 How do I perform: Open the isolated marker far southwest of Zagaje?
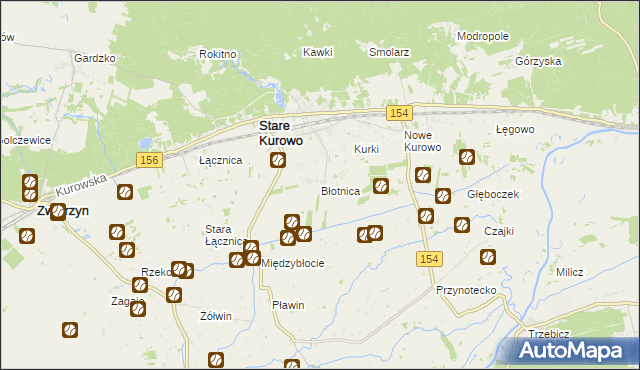70,330
